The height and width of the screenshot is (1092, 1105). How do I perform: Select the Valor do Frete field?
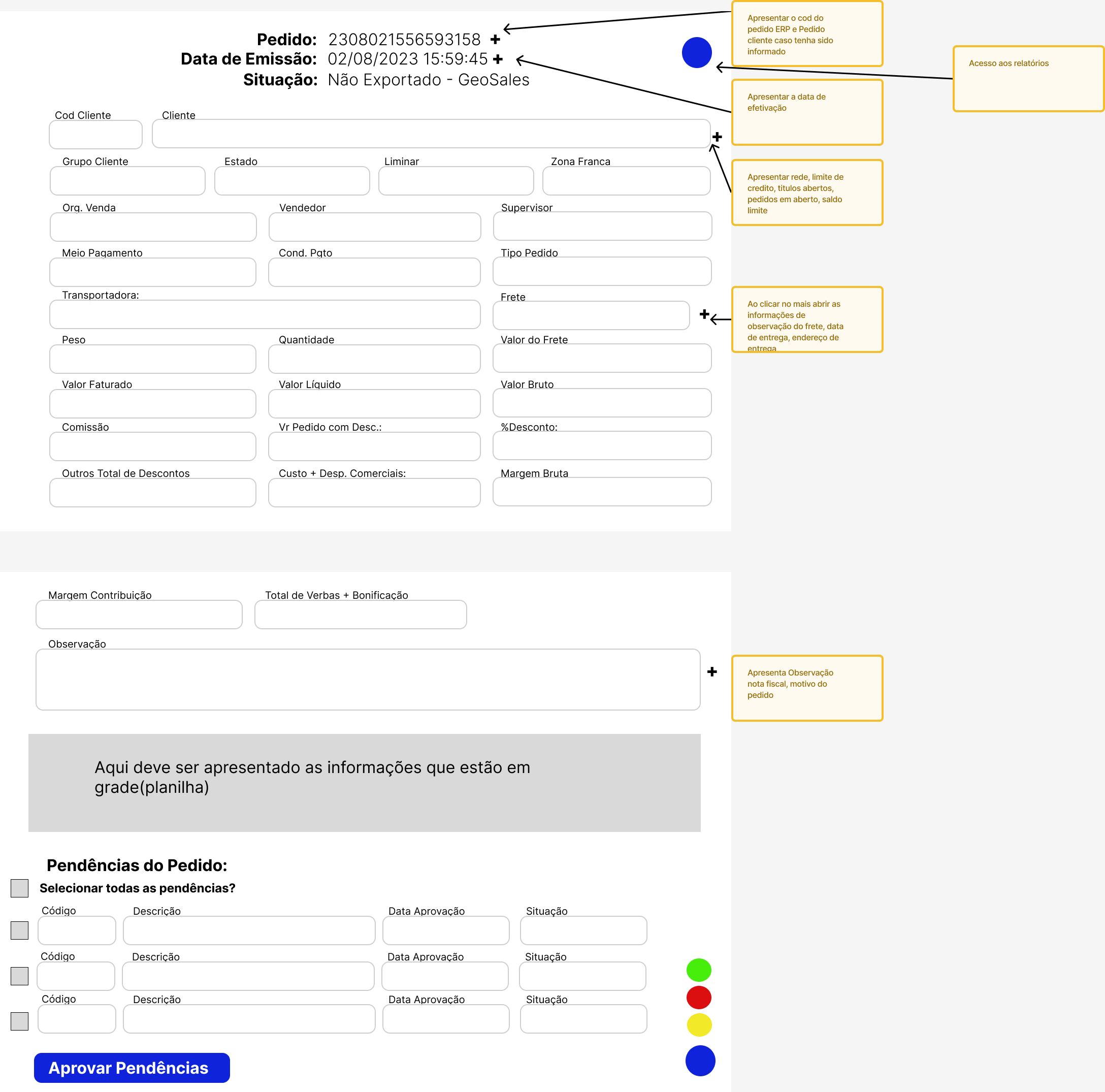click(602, 358)
